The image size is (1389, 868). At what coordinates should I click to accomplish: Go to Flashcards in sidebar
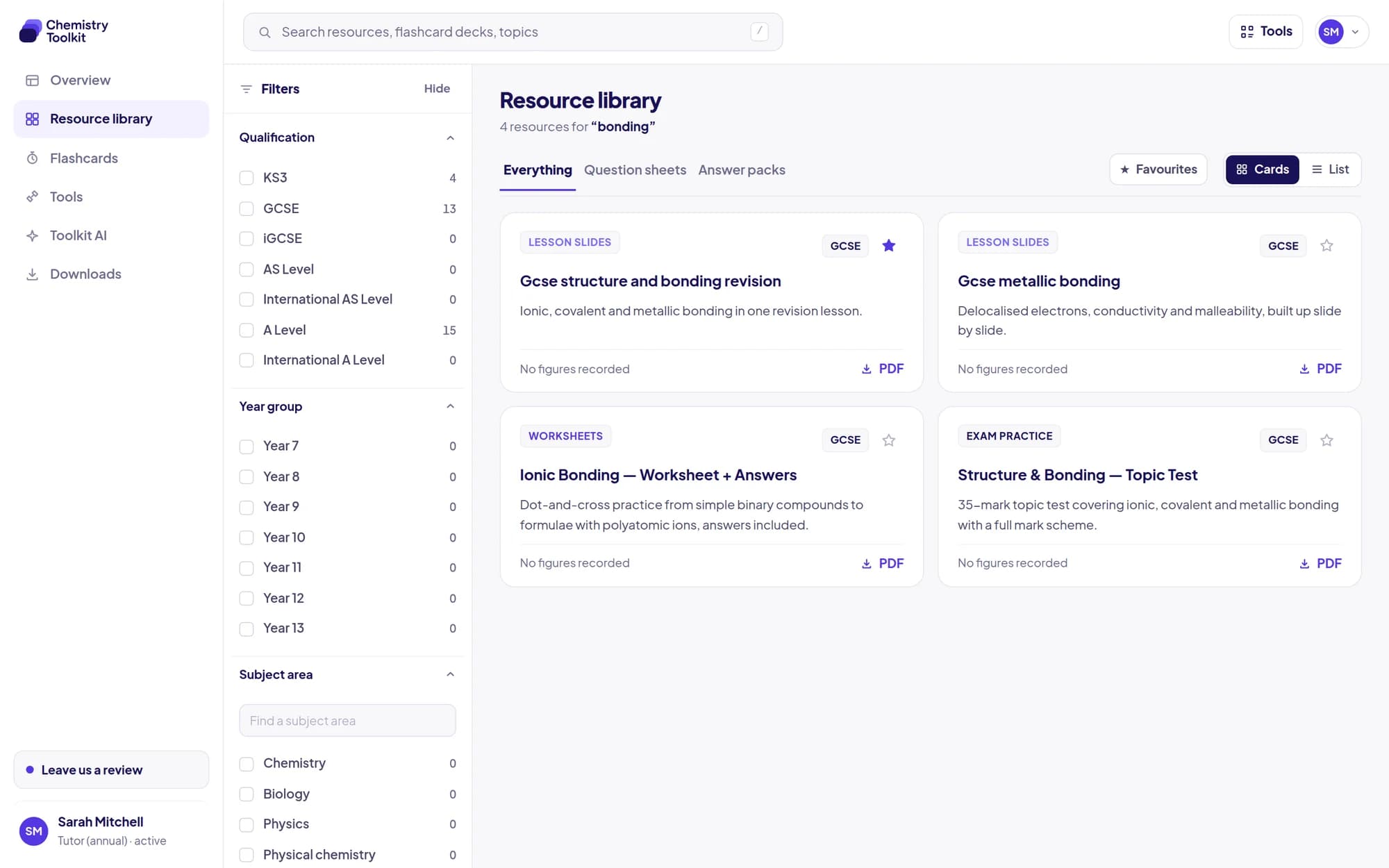(111, 158)
